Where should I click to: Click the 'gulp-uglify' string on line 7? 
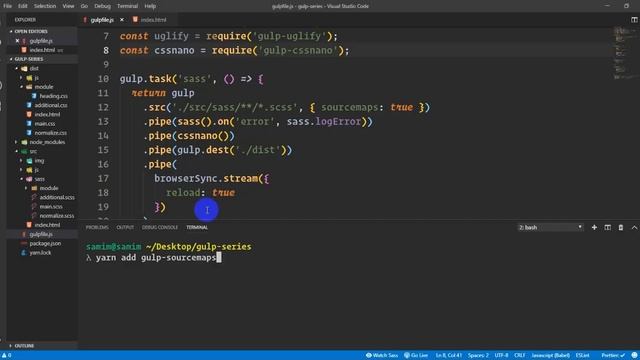tap(291, 36)
